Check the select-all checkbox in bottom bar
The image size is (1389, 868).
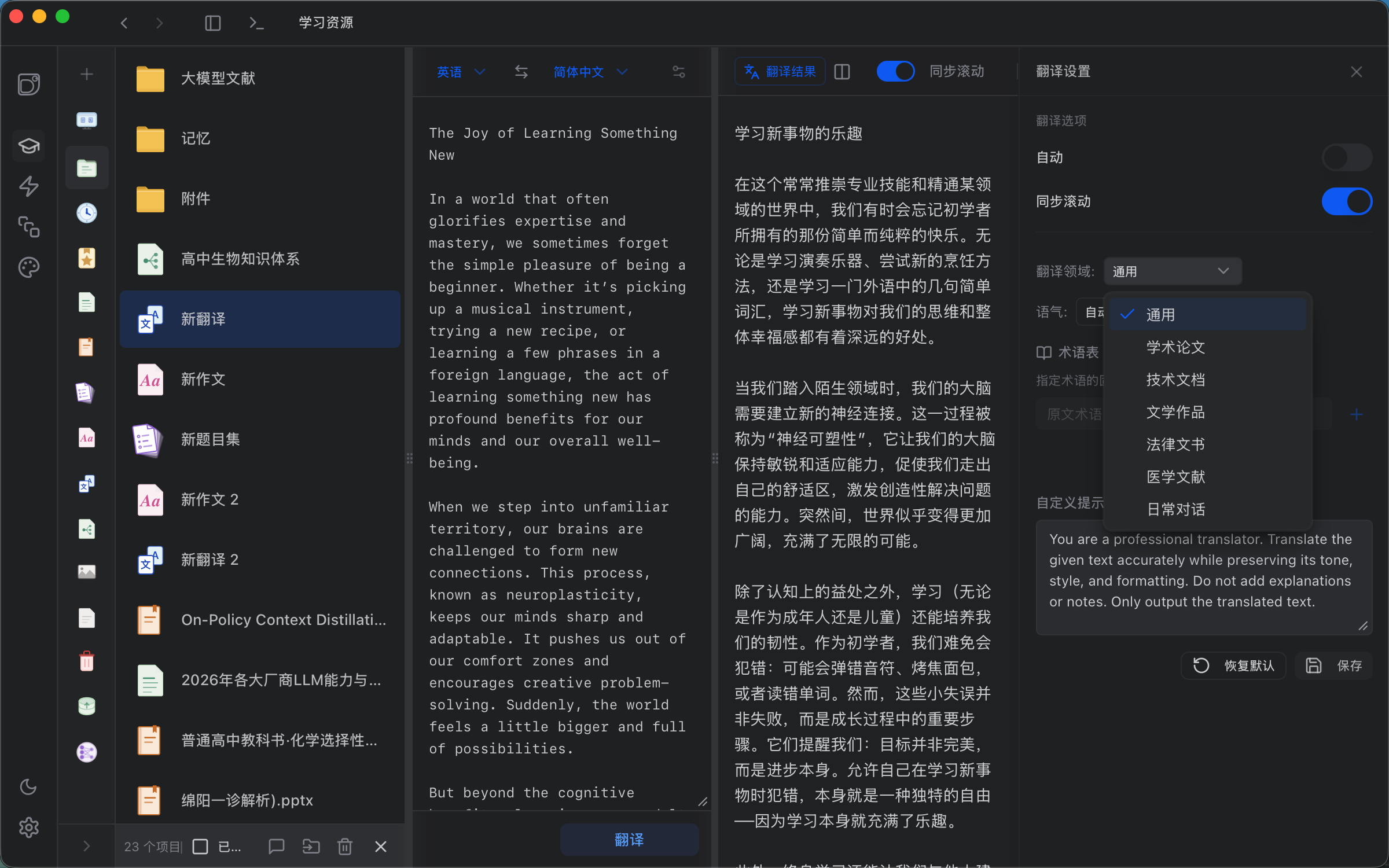(200, 847)
